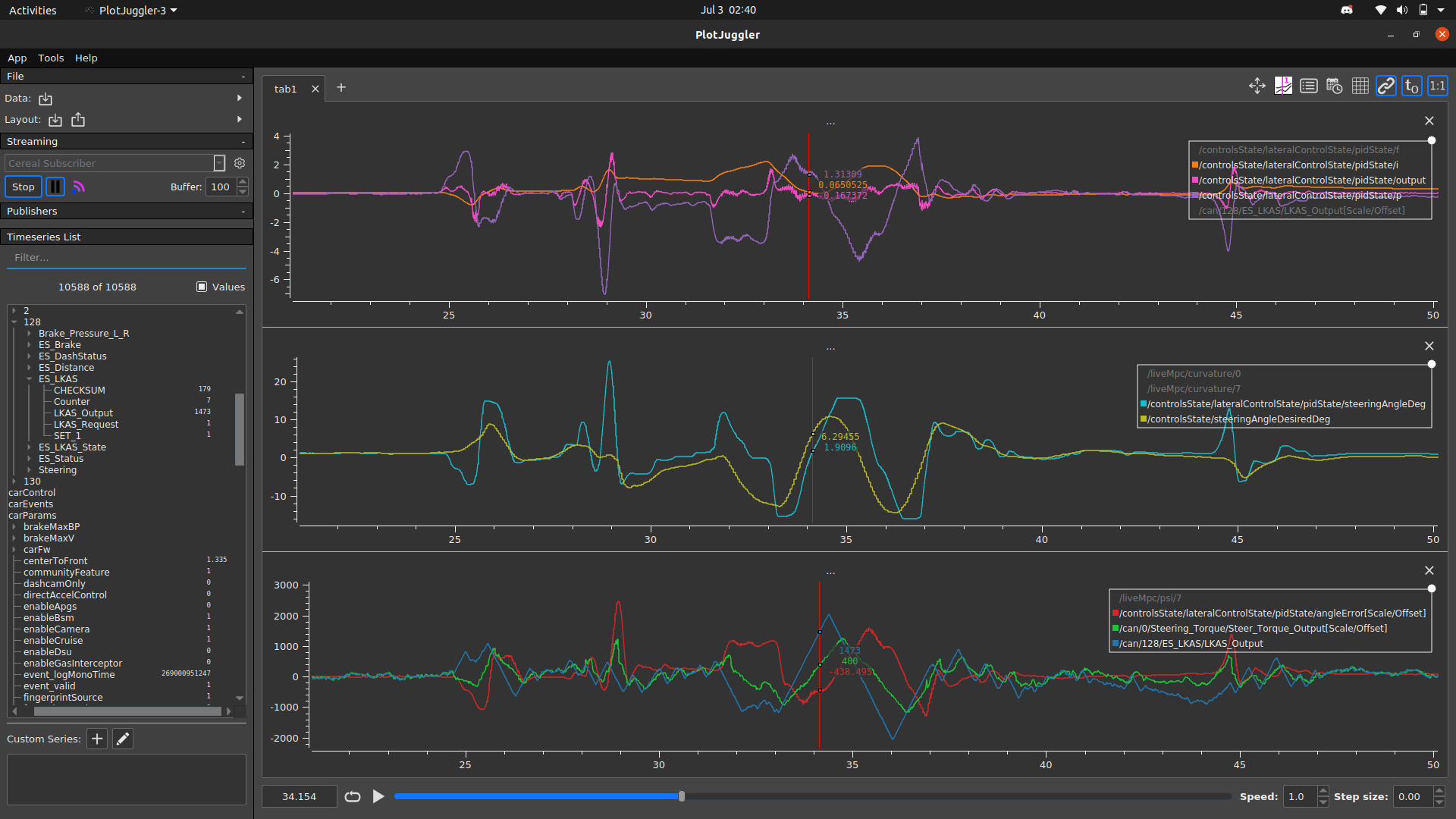
Task: Click the Layout load (import) icon
Action: [55, 120]
